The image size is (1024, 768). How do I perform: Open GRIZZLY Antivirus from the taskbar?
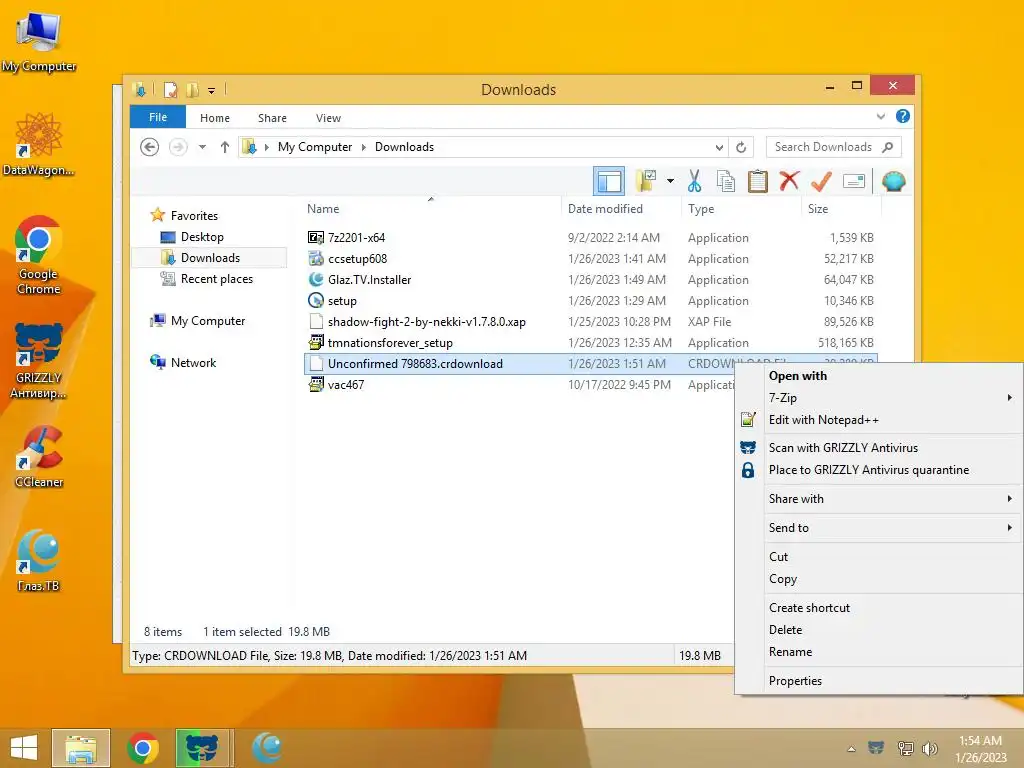tap(202, 748)
